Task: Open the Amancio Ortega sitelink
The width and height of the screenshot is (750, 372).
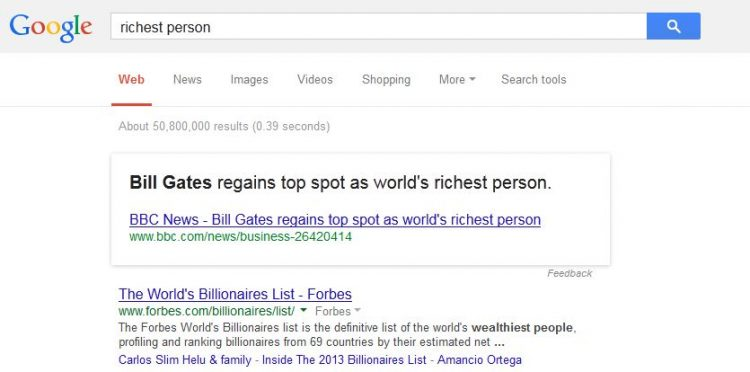Action: (479, 360)
